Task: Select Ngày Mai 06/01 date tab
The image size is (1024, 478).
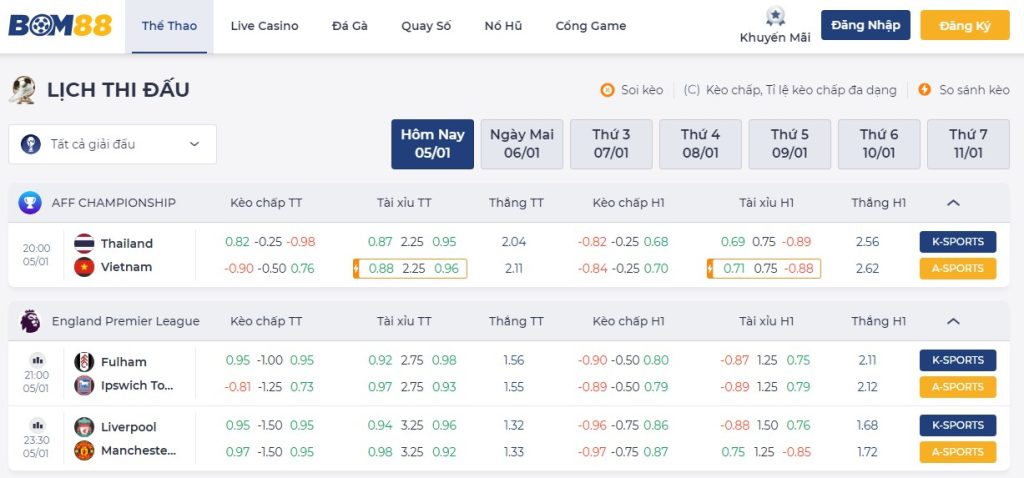Action: click(x=522, y=144)
